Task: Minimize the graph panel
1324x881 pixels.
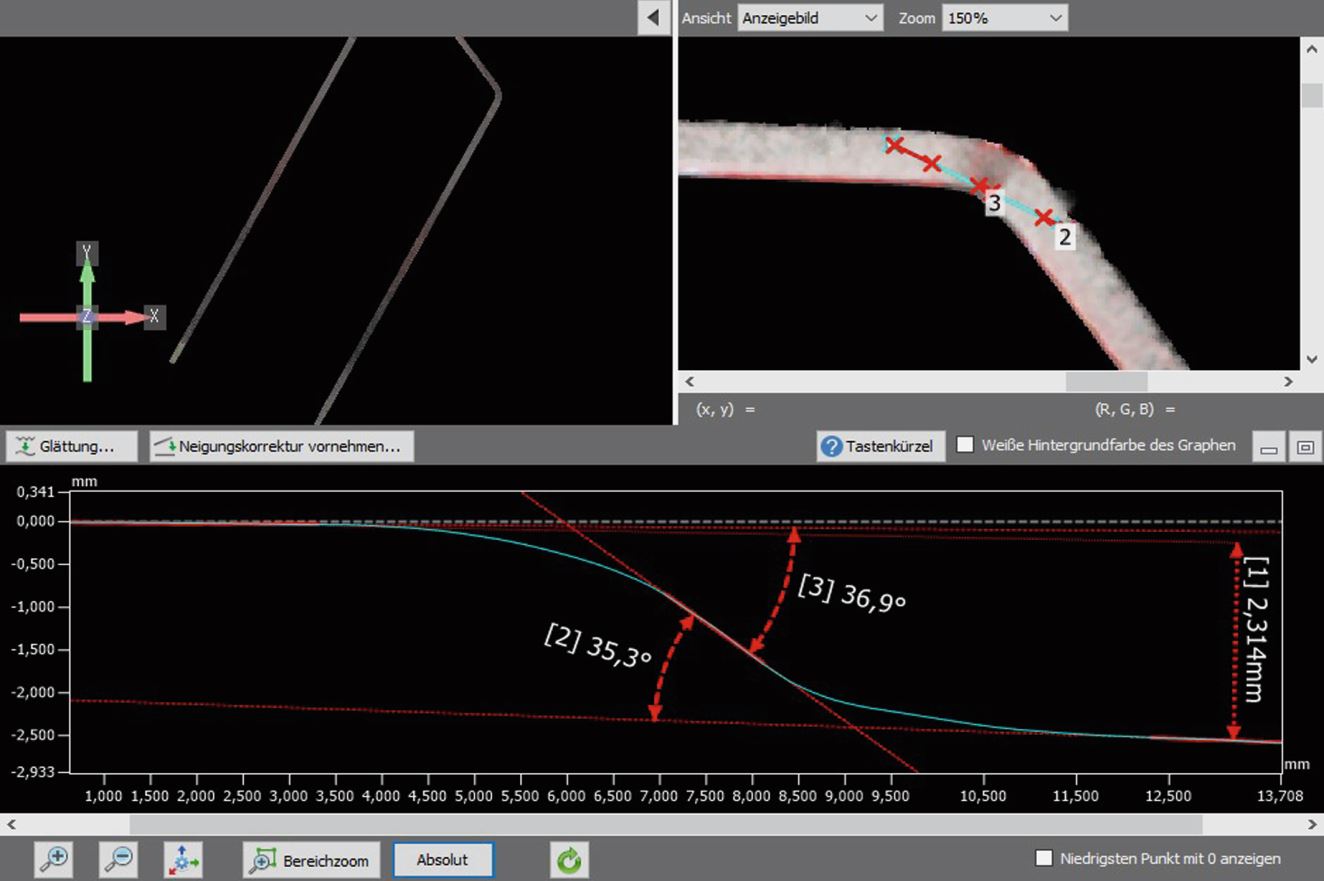Action: [1269, 447]
